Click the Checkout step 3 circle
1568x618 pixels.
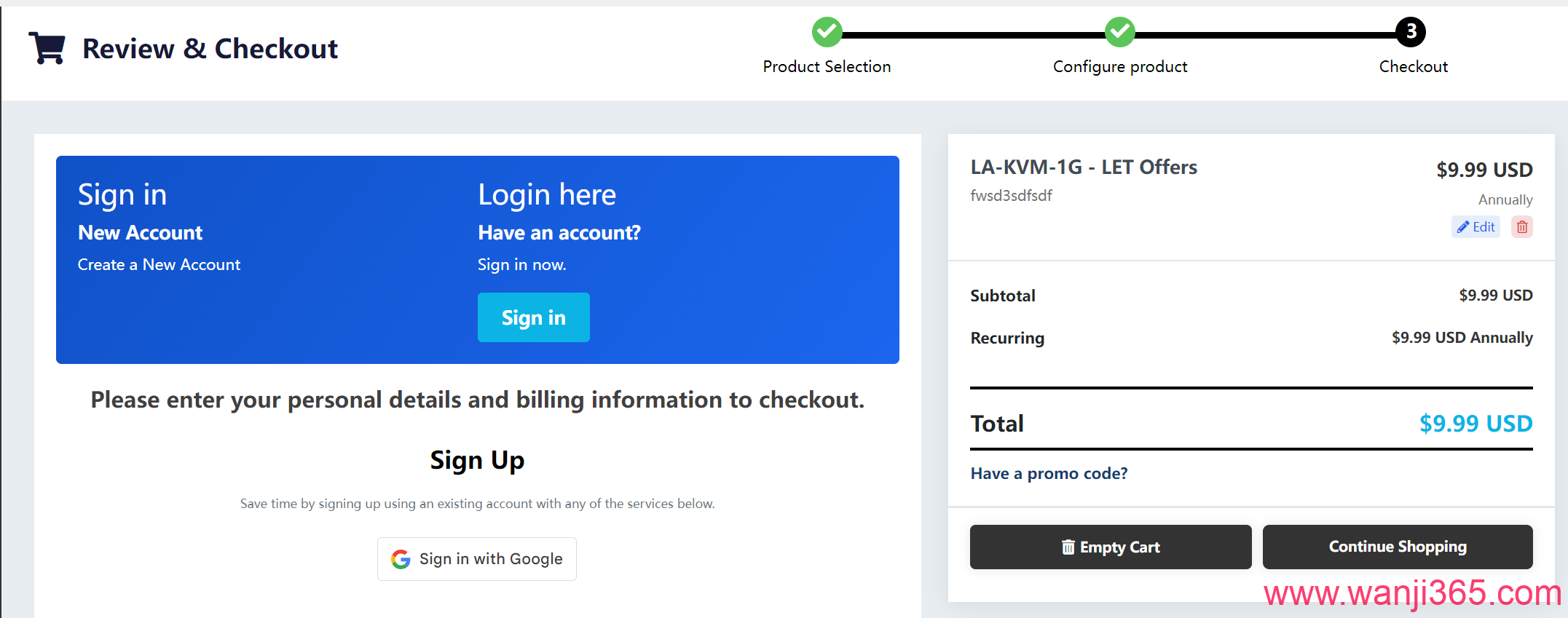click(x=1411, y=31)
